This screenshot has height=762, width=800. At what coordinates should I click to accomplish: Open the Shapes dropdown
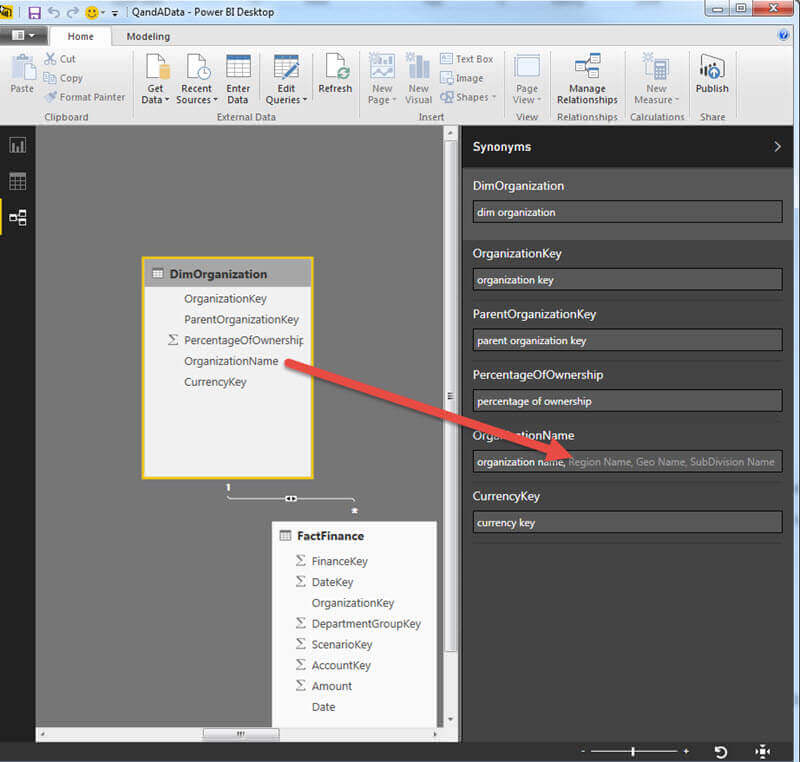(x=468, y=97)
